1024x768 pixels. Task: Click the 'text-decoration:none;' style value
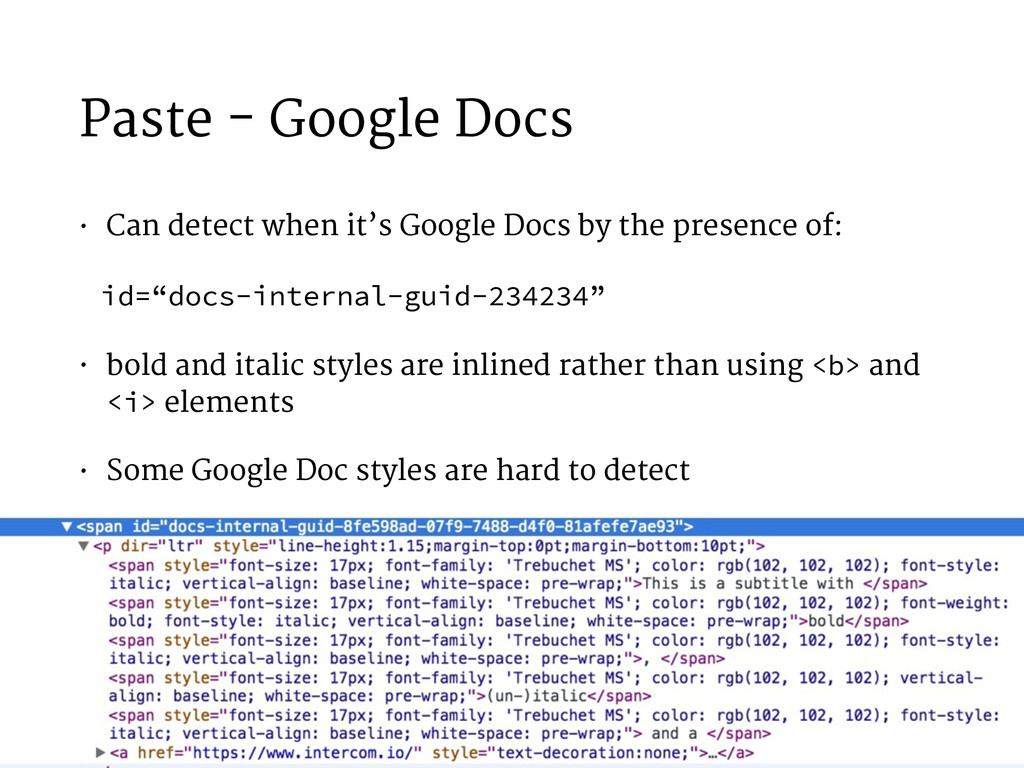[592, 752]
